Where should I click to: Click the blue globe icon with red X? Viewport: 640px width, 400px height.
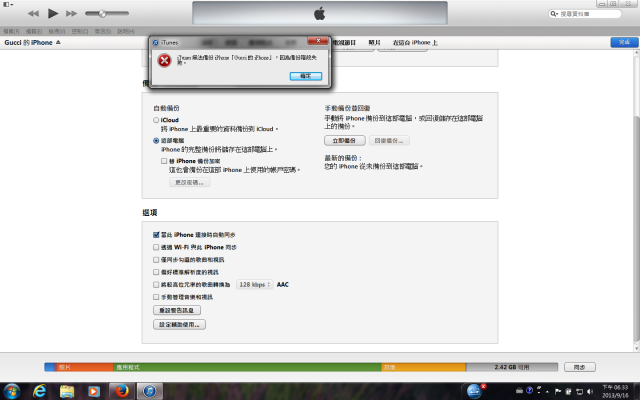(x=475, y=391)
